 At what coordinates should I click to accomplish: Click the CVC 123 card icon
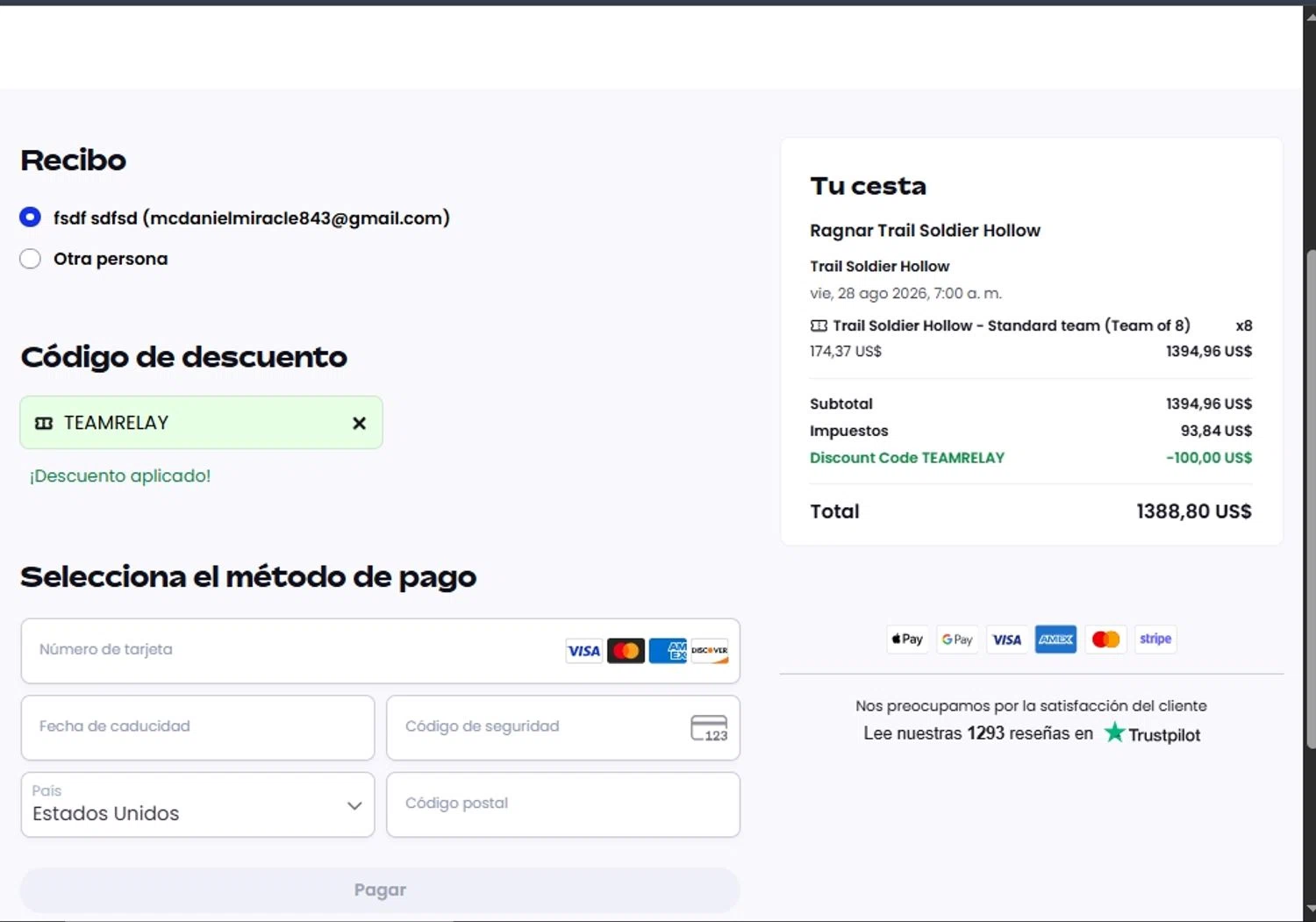(709, 728)
